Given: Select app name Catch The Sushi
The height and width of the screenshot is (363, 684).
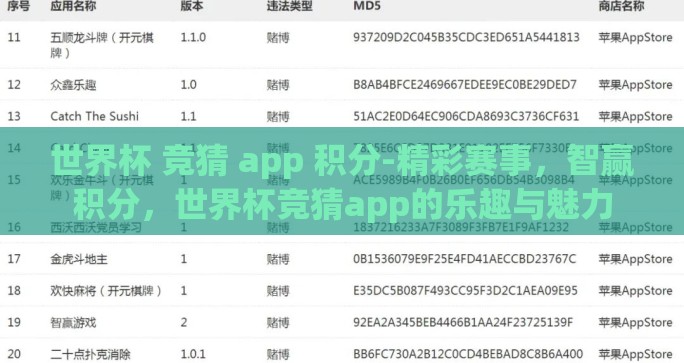Looking at the screenshot, I should (x=94, y=116).
